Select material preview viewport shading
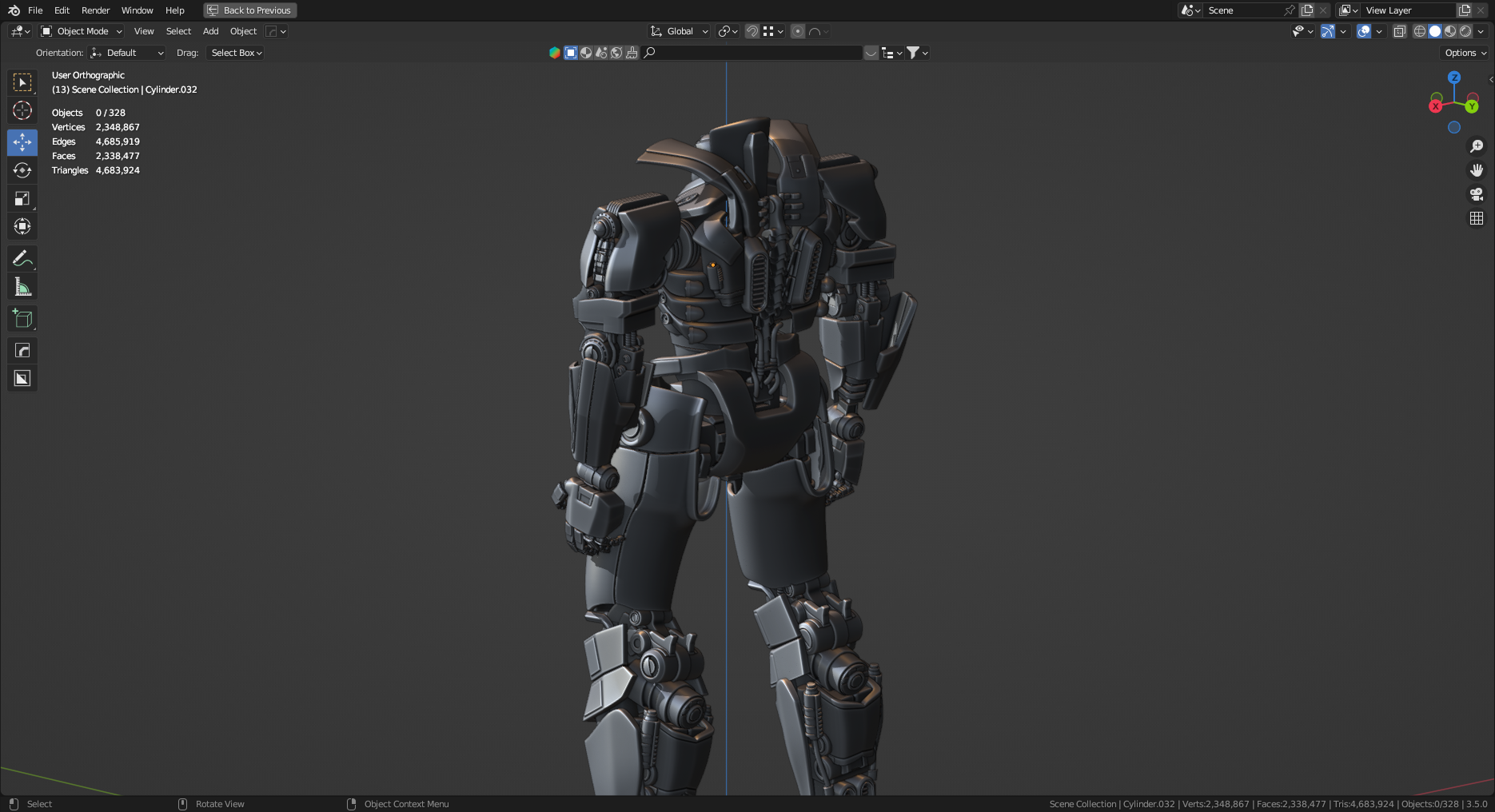This screenshot has width=1495, height=812. (1450, 31)
